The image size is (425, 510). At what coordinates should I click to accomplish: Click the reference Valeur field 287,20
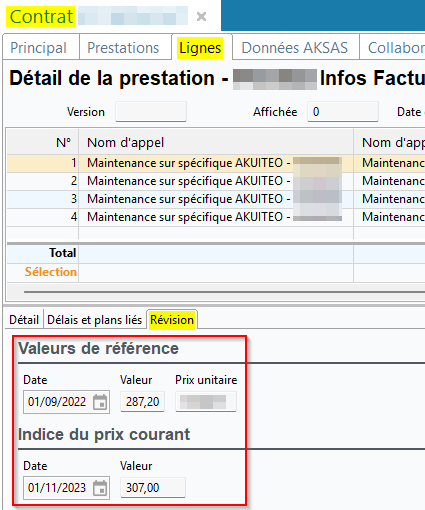142,402
